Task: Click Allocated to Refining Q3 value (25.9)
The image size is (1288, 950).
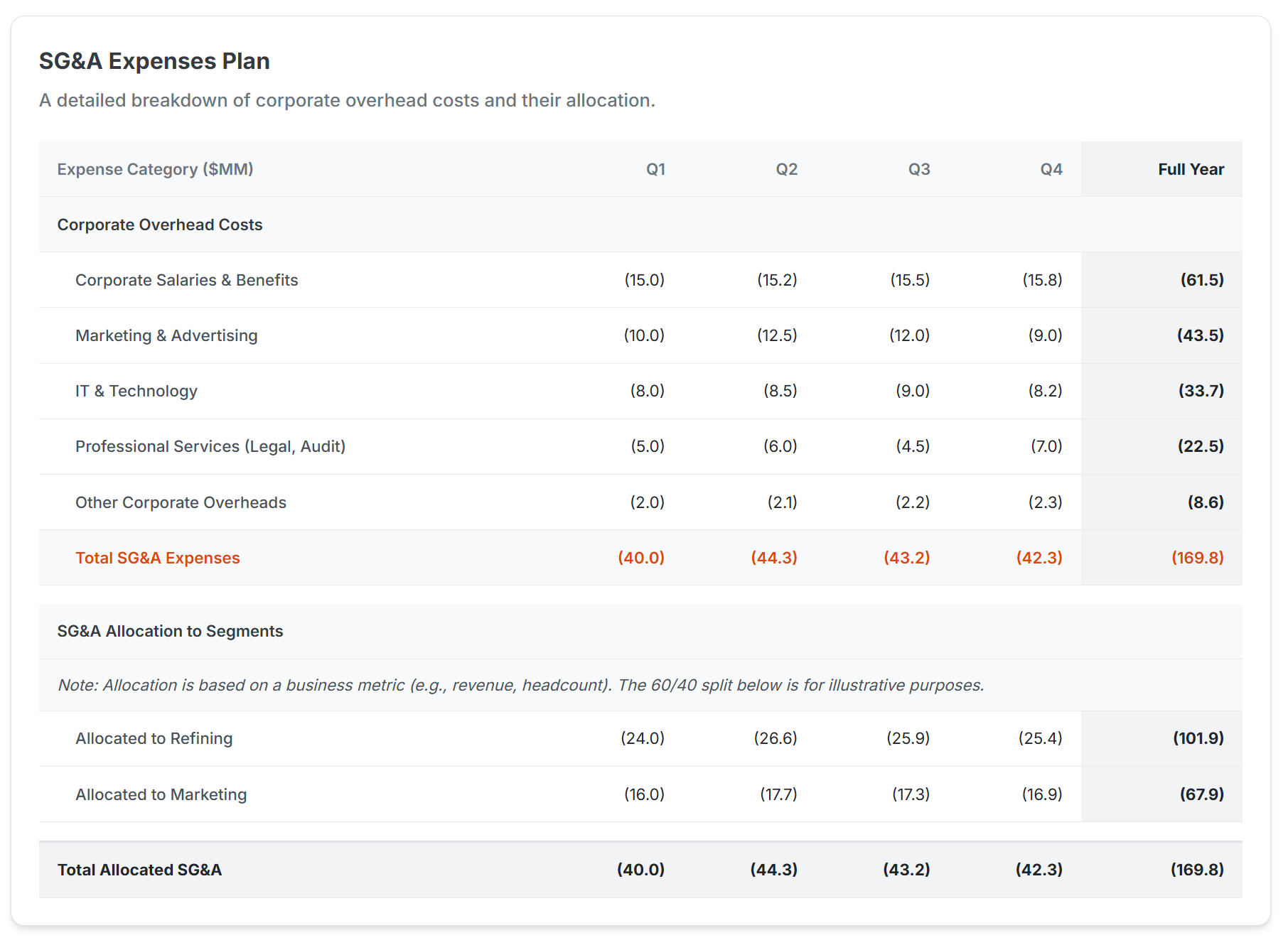Action: 908,738
